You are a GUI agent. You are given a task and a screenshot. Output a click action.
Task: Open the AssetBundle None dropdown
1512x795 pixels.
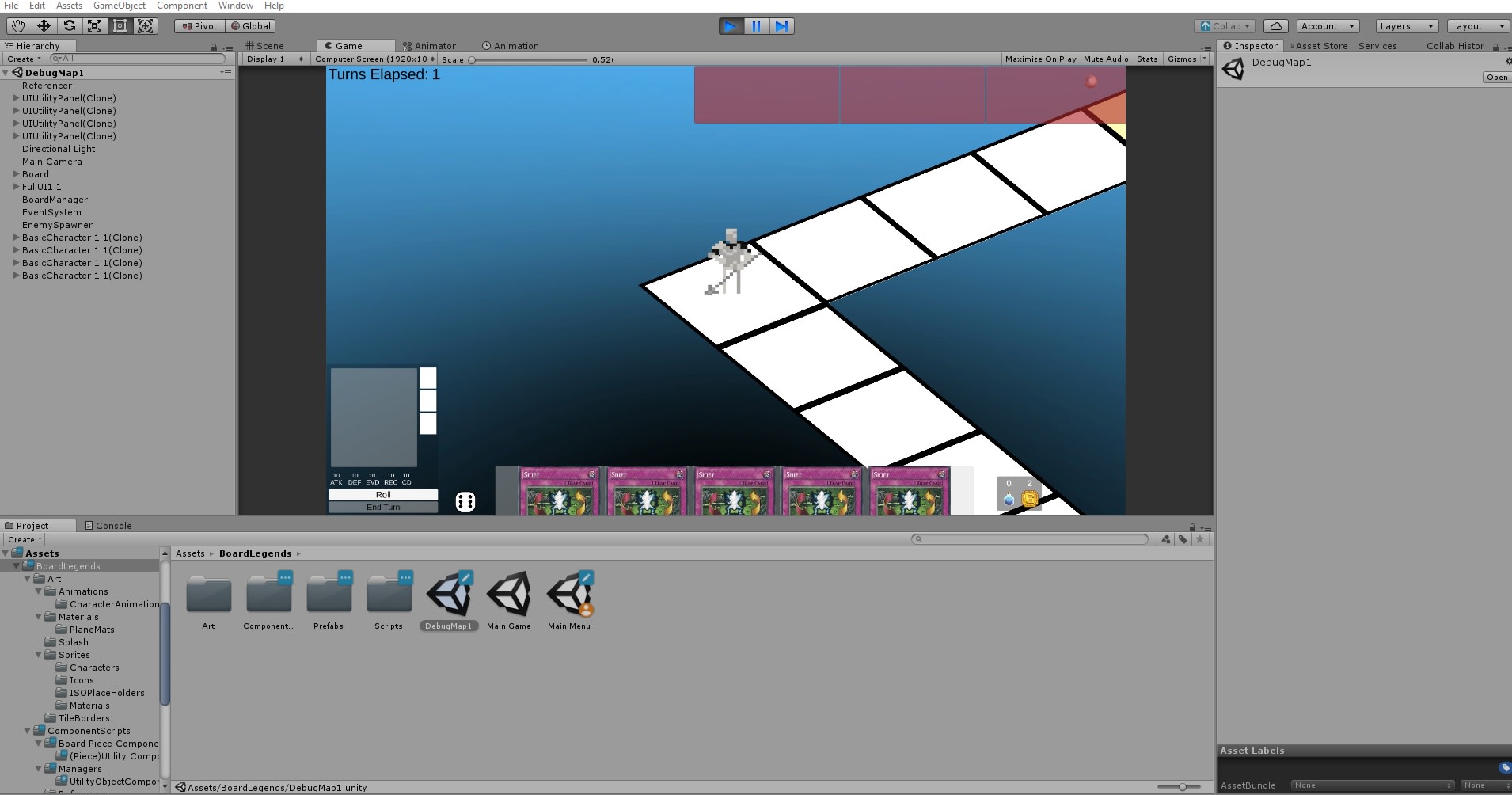pyautogui.click(x=1373, y=785)
